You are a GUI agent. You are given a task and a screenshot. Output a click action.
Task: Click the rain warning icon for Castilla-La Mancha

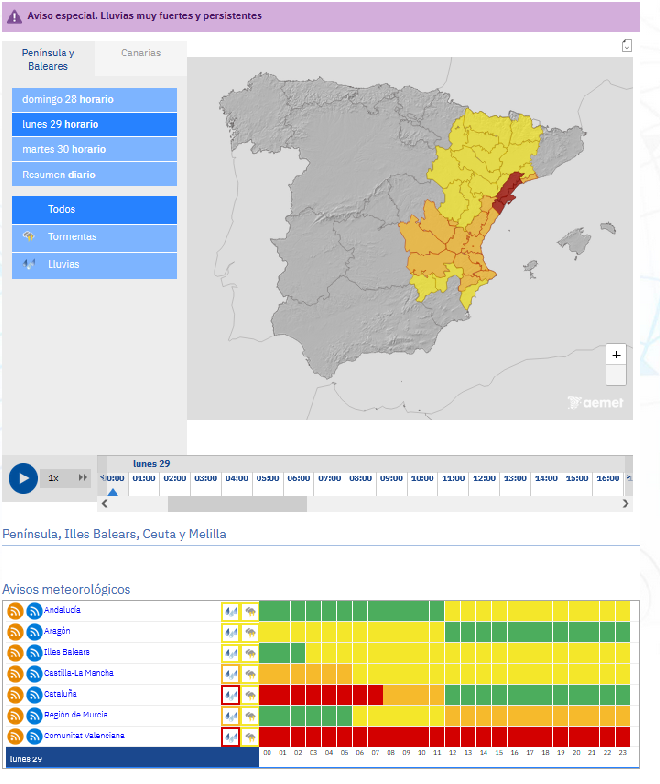pyautogui.click(x=231, y=674)
